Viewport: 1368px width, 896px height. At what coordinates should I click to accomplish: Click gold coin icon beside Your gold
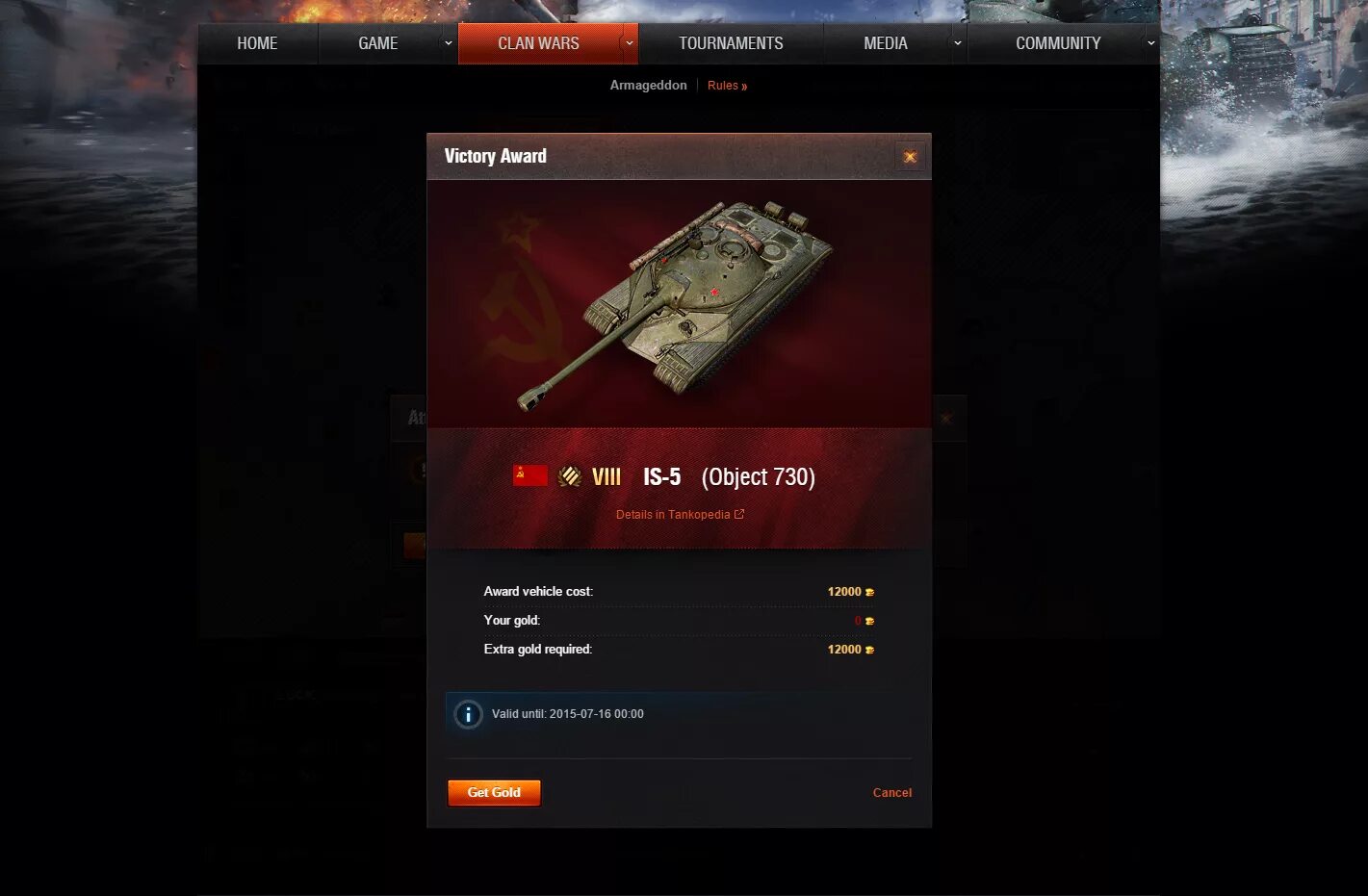coord(869,621)
